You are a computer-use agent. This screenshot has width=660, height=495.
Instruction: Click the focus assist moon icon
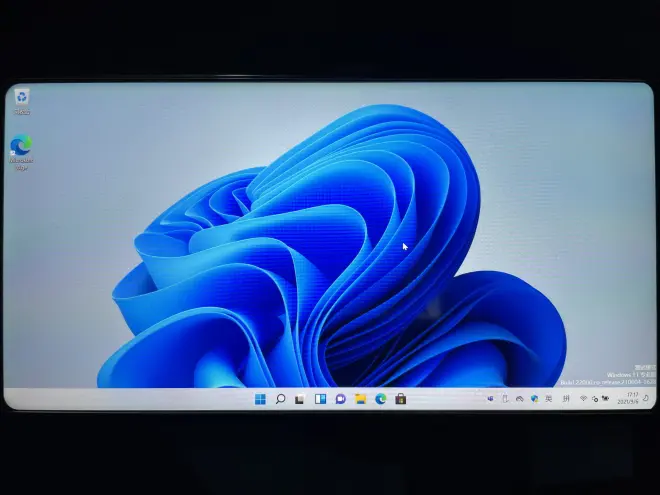646,398
